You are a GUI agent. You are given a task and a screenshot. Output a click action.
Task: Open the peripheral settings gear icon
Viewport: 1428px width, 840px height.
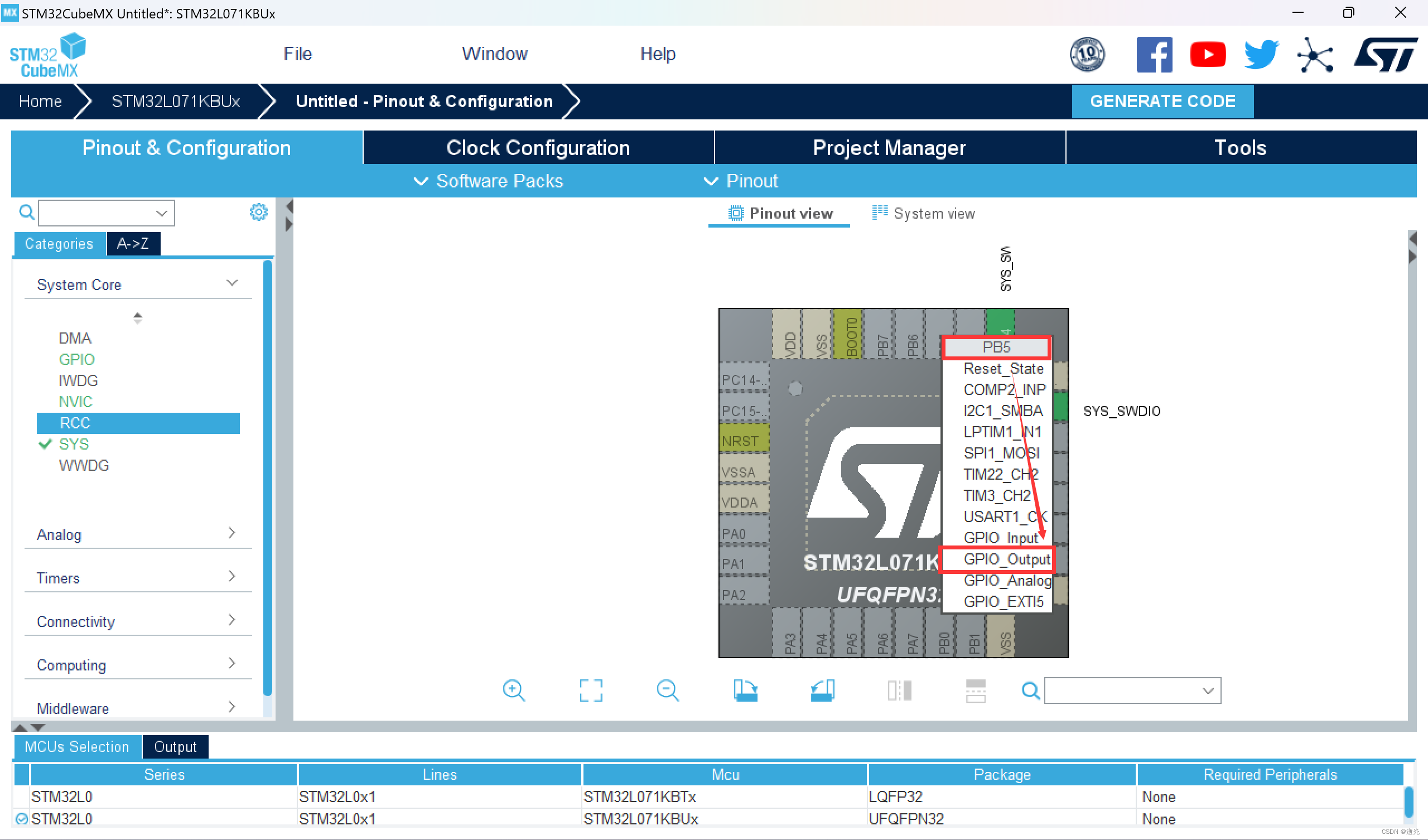(258, 213)
